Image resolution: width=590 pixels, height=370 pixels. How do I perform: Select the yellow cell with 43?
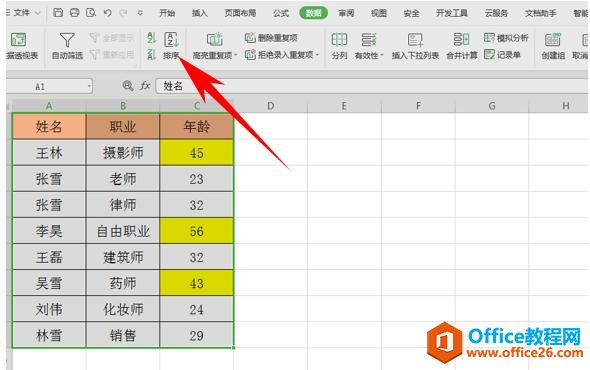[x=197, y=283]
